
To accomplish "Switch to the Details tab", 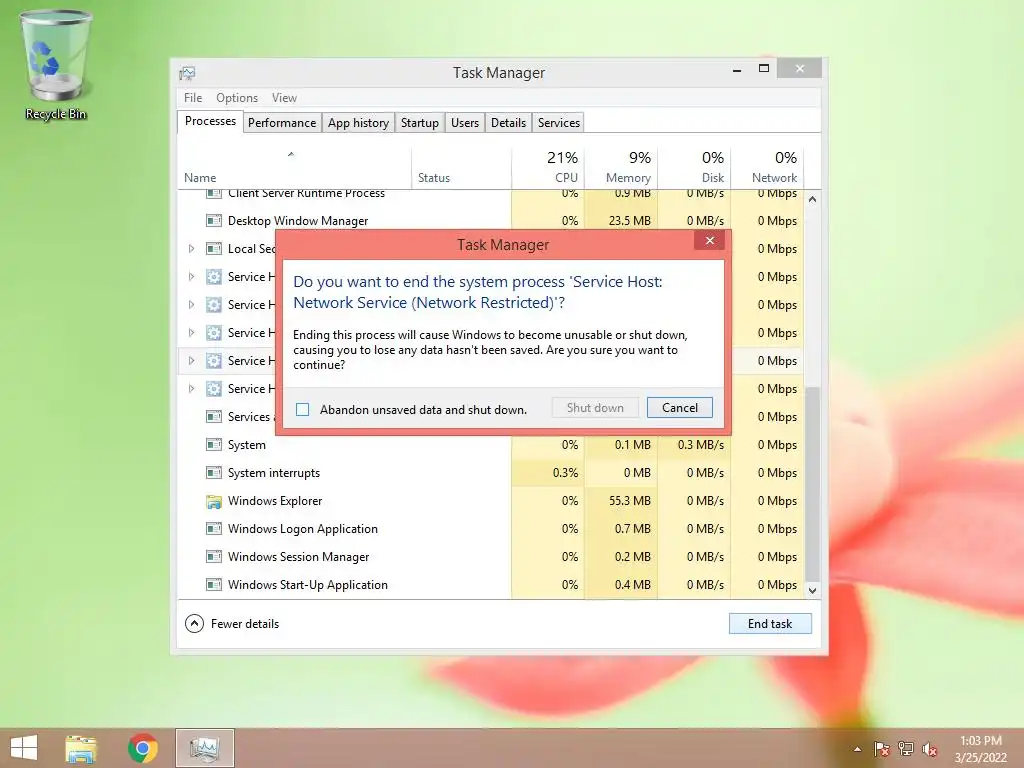I will [x=508, y=123].
